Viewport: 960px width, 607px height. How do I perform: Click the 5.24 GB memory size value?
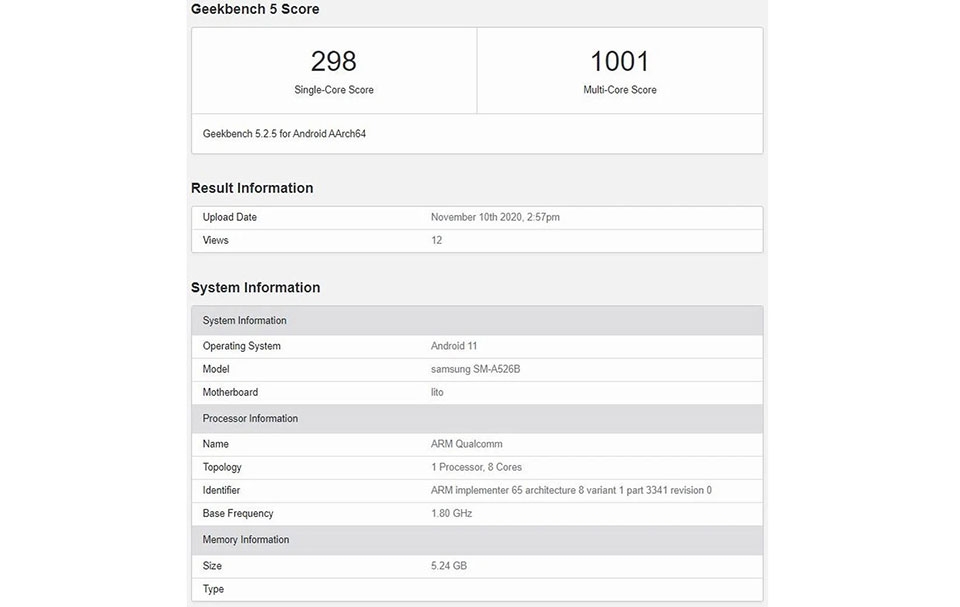point(448,566)
